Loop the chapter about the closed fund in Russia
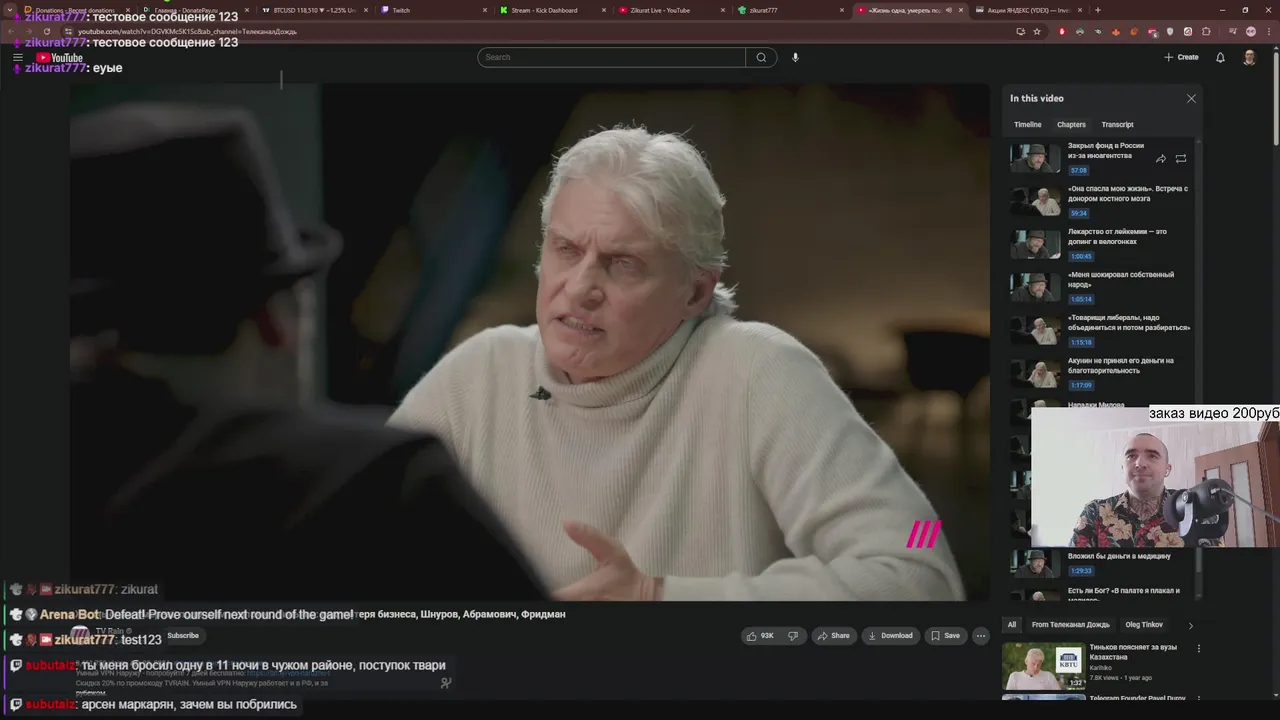 [1181, 158]
